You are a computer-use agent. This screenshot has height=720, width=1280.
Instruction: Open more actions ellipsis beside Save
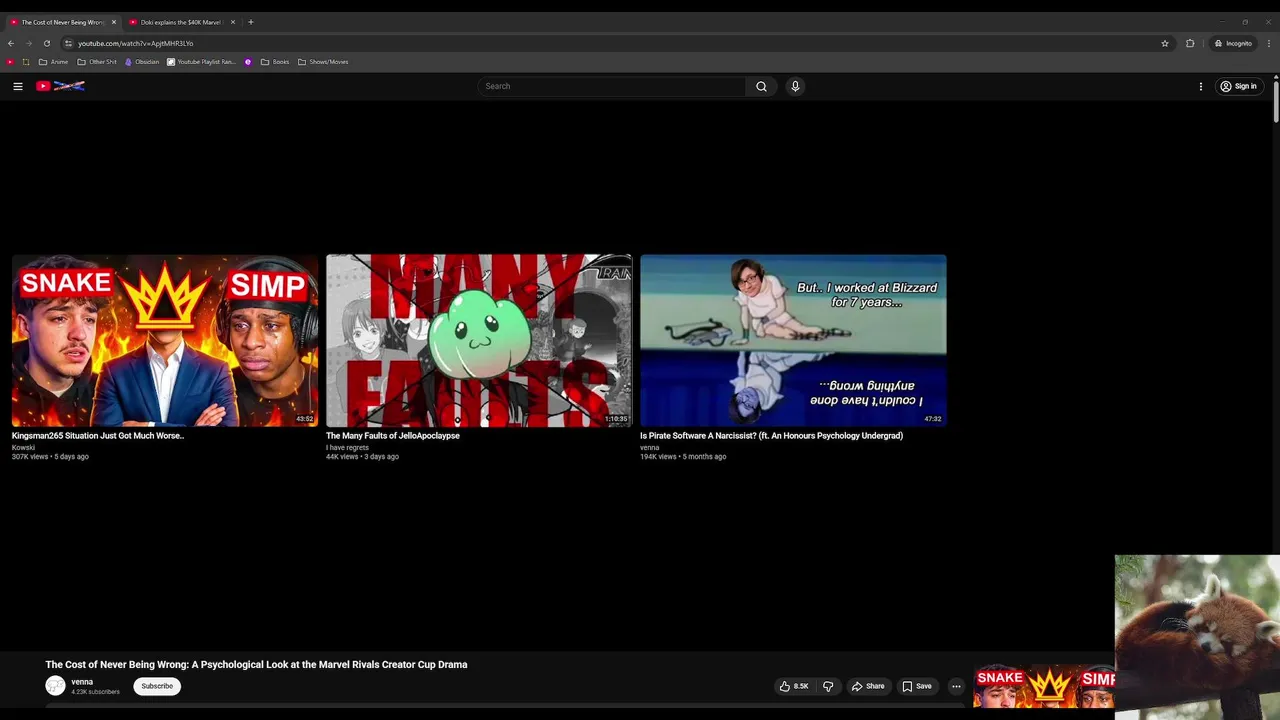pos(956,686)
